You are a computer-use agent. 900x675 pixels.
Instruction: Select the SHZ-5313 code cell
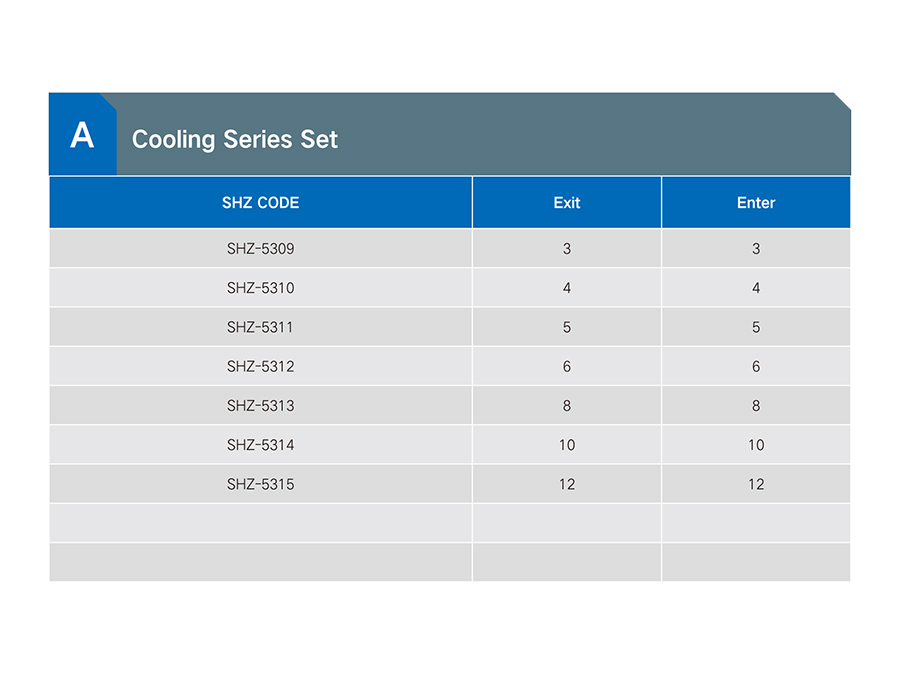point(261,406)
